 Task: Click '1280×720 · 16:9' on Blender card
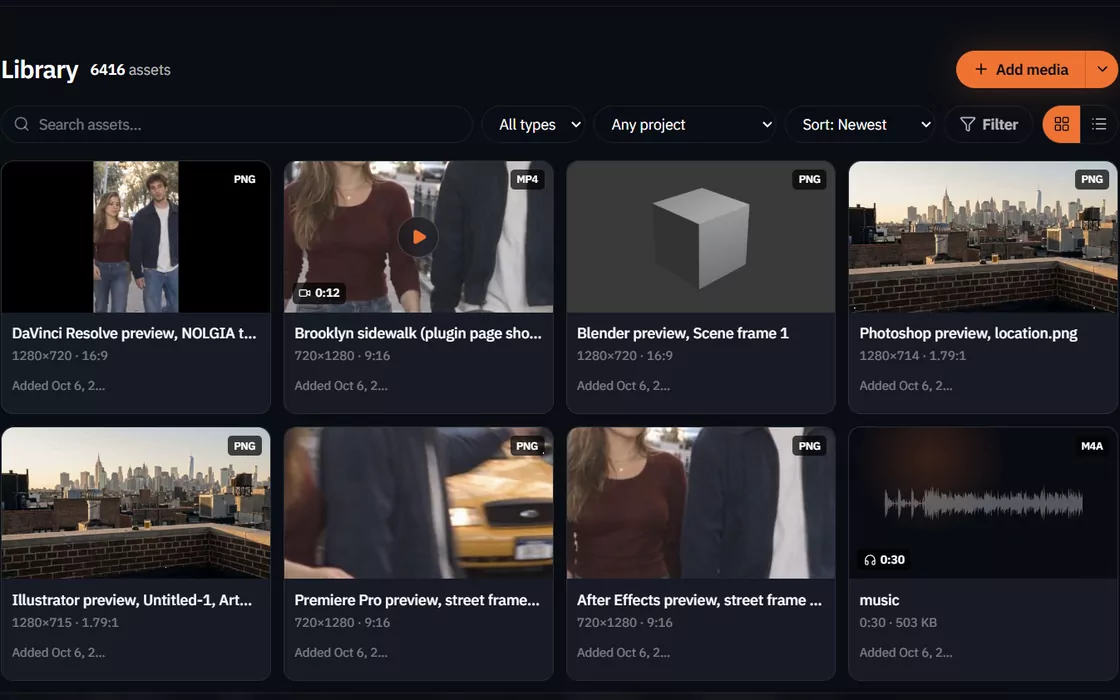click(x=625, y=356)
